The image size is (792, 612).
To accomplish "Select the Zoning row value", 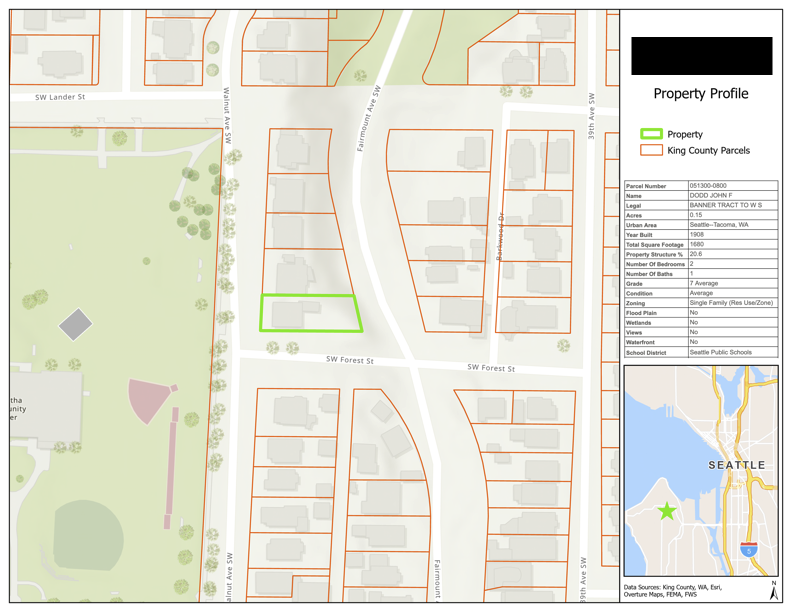I will pos(732,303).
